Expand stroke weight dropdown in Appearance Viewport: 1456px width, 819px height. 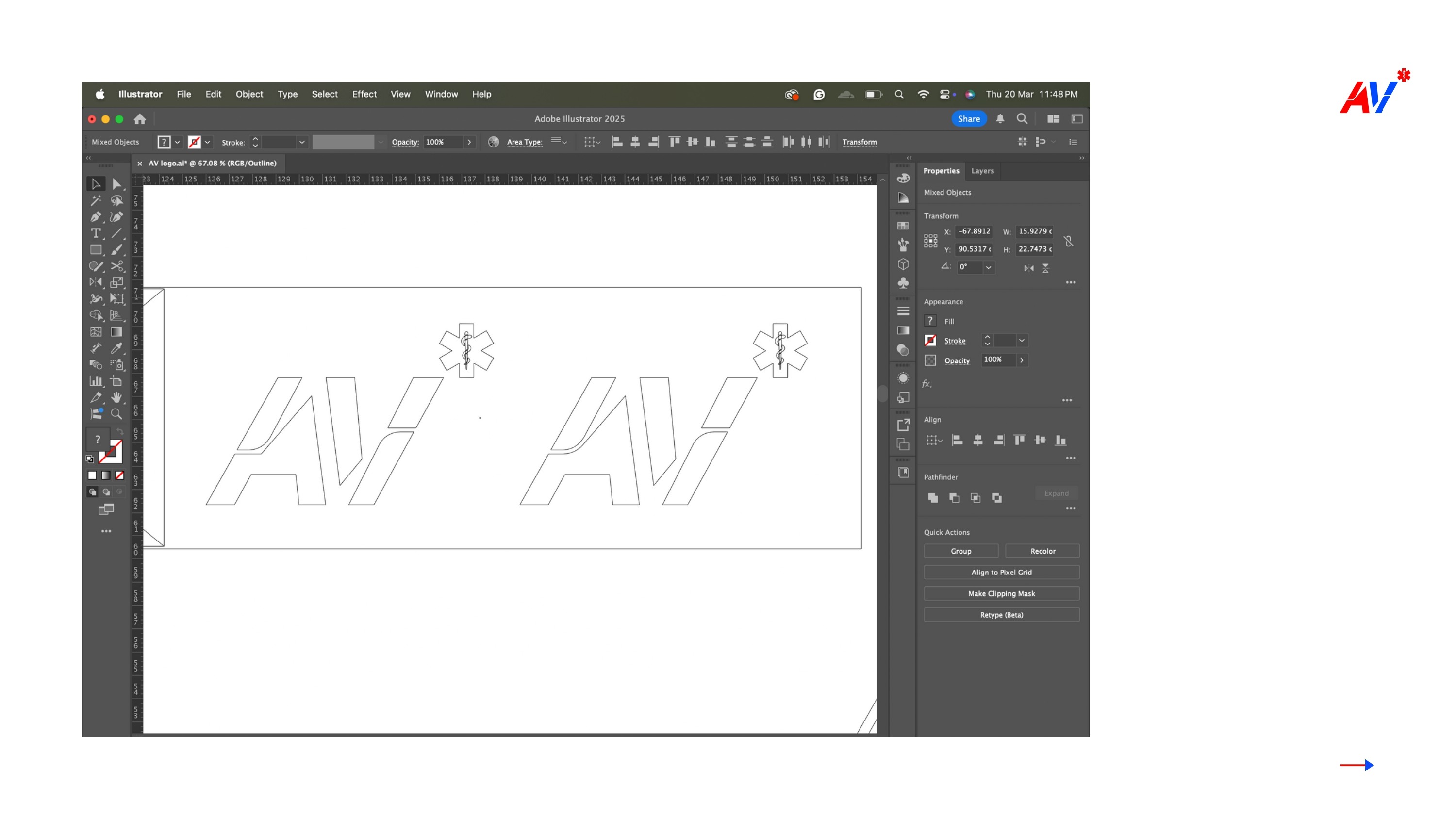point(1021,340)
